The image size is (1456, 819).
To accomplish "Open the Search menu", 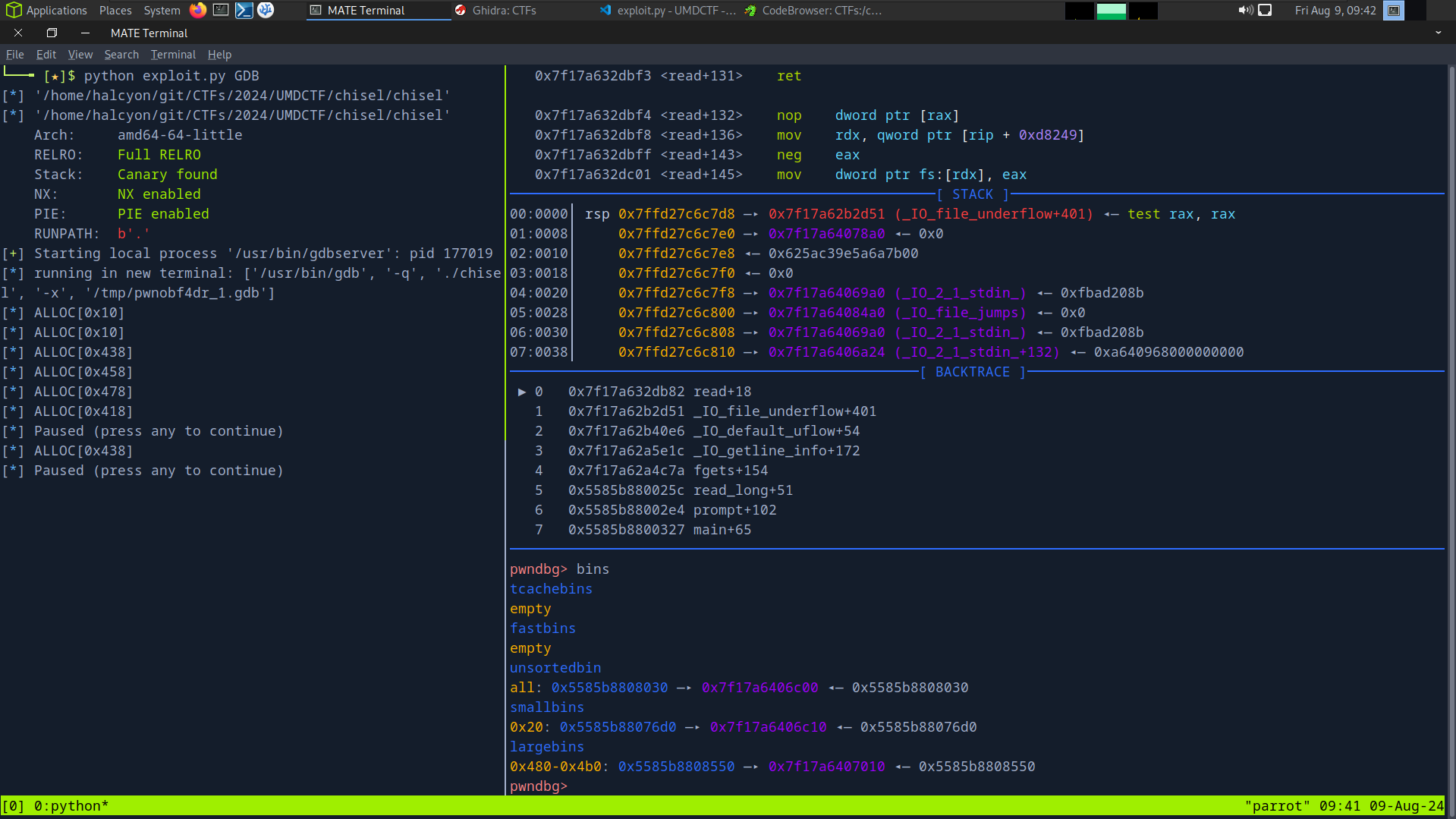I will click(121, 55).
